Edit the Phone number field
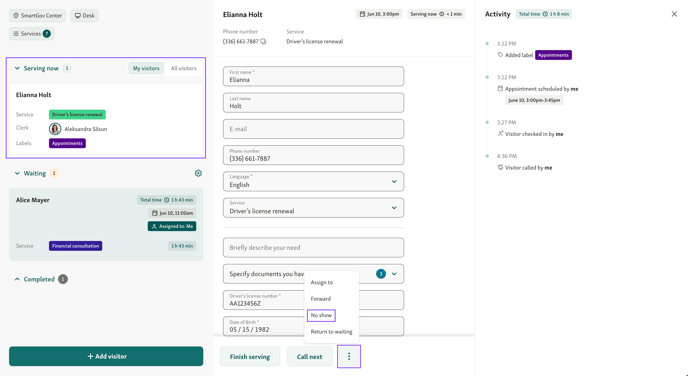Viewport: 688px width, 376px height. pyautogui.click(x=313, y=155)
